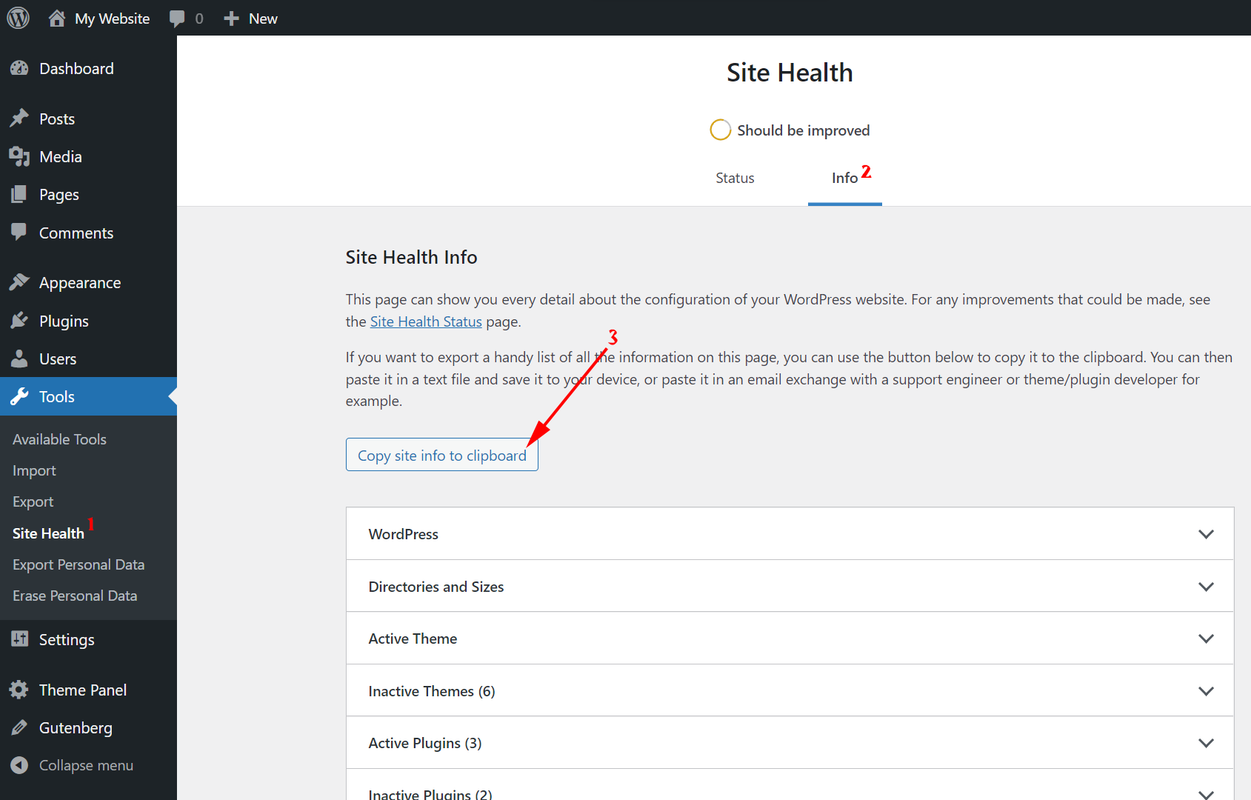
Task: Click the Theme Panel gear icon
Action: click(19, 689)
